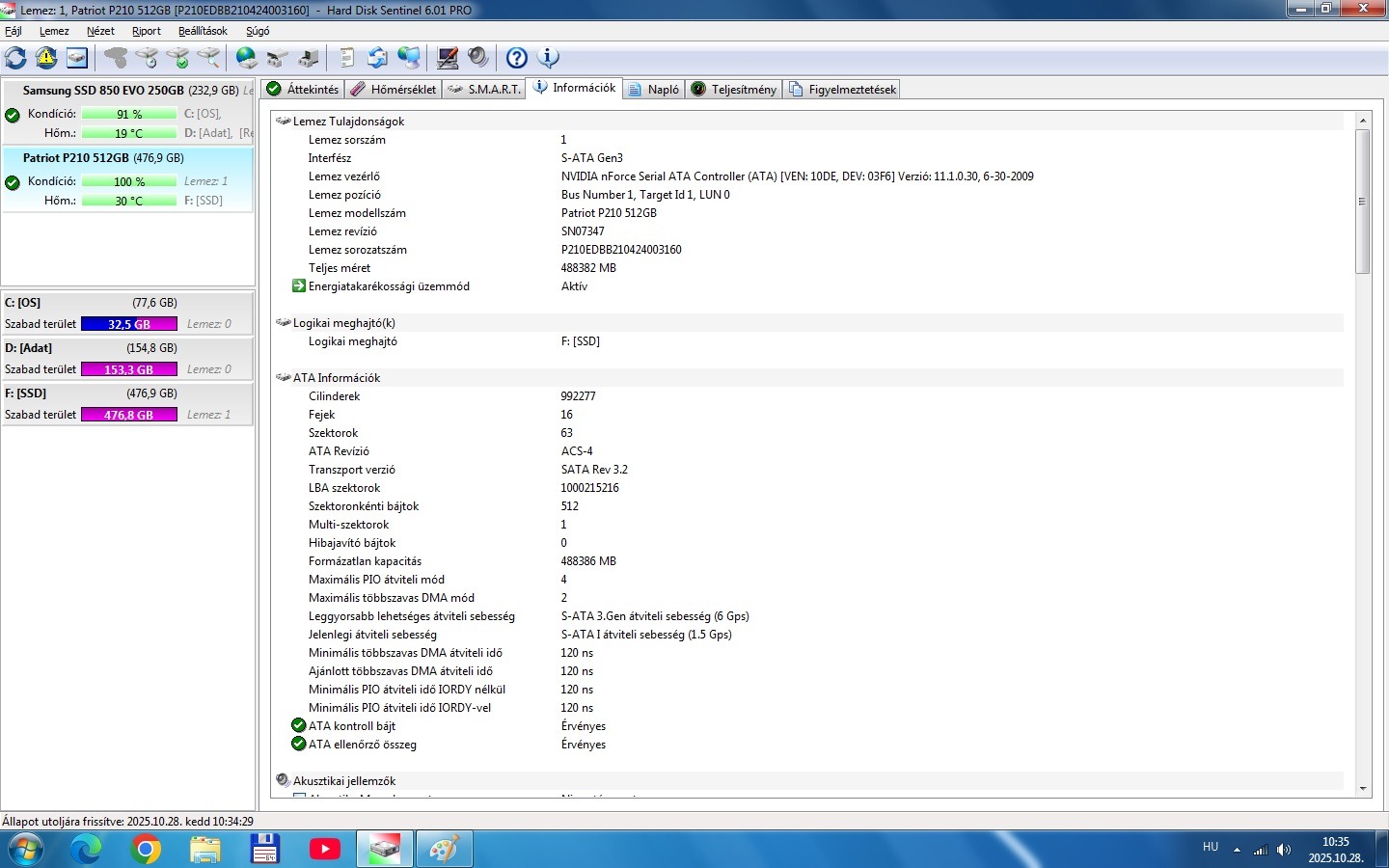This screenshot has height=868, width=1389.
Task: Click Samsung SSD condition green check icon
Action: tap(13, 115)
